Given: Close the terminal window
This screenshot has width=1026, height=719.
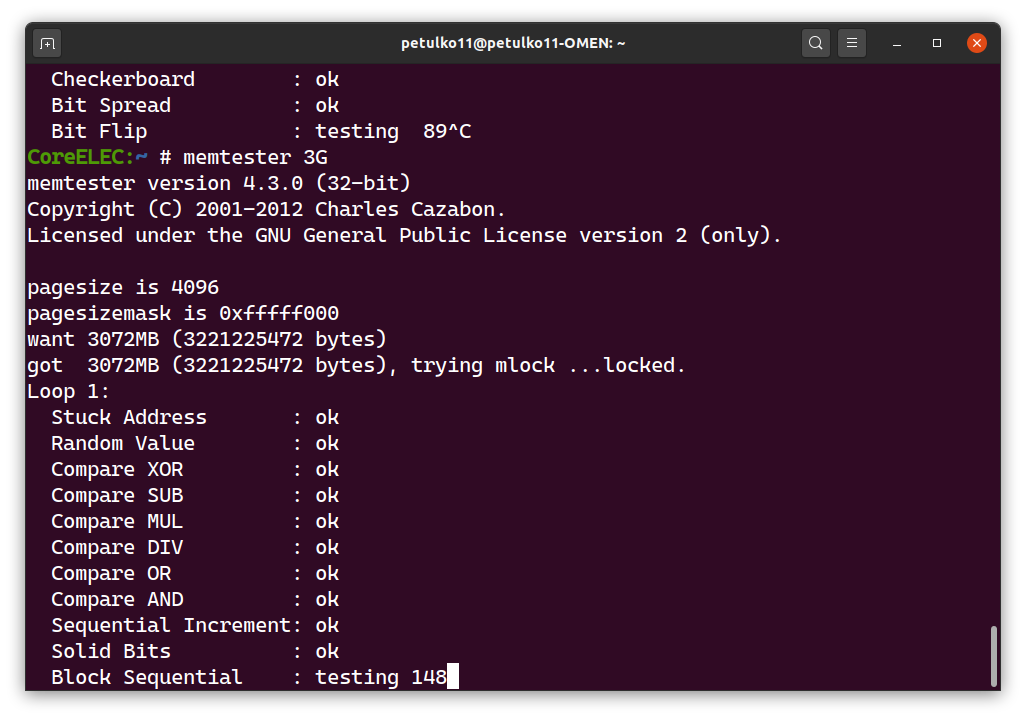Looking at the screenshot, I should [x=977, y=43].
